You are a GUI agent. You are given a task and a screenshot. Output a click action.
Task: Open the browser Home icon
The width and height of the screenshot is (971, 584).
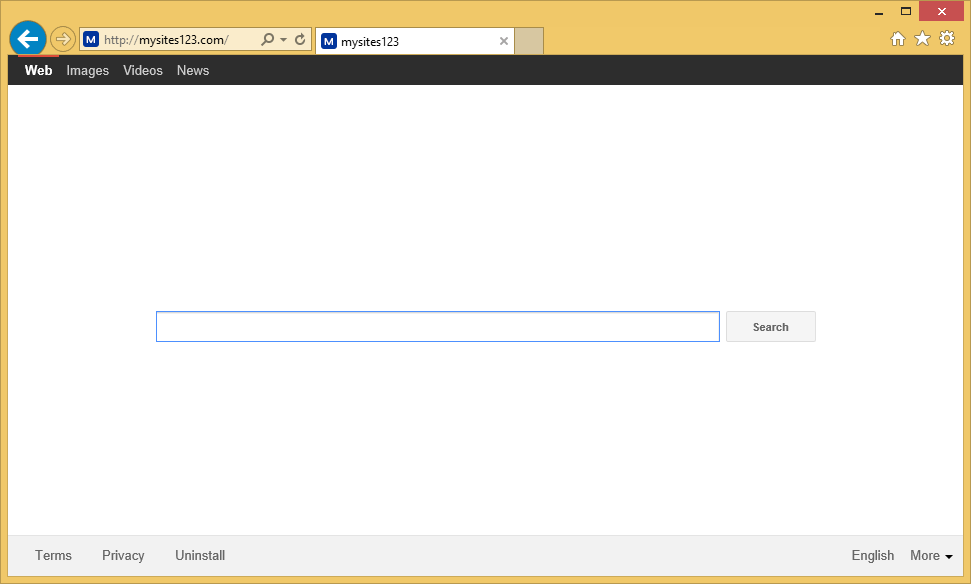coord(898,39)
